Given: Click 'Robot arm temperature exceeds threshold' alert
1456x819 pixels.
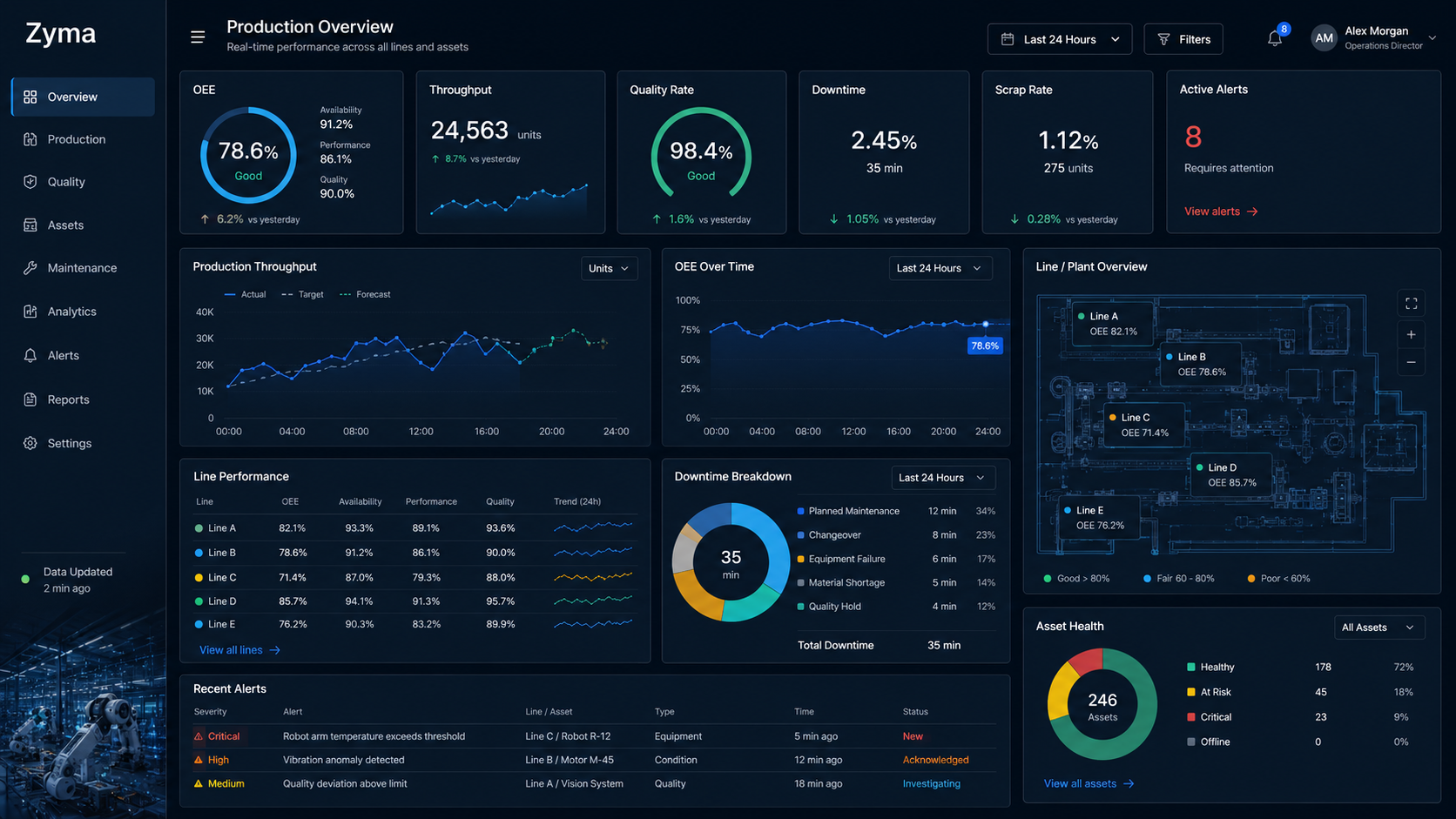Looking at the screenshot, I should [374, 736].
